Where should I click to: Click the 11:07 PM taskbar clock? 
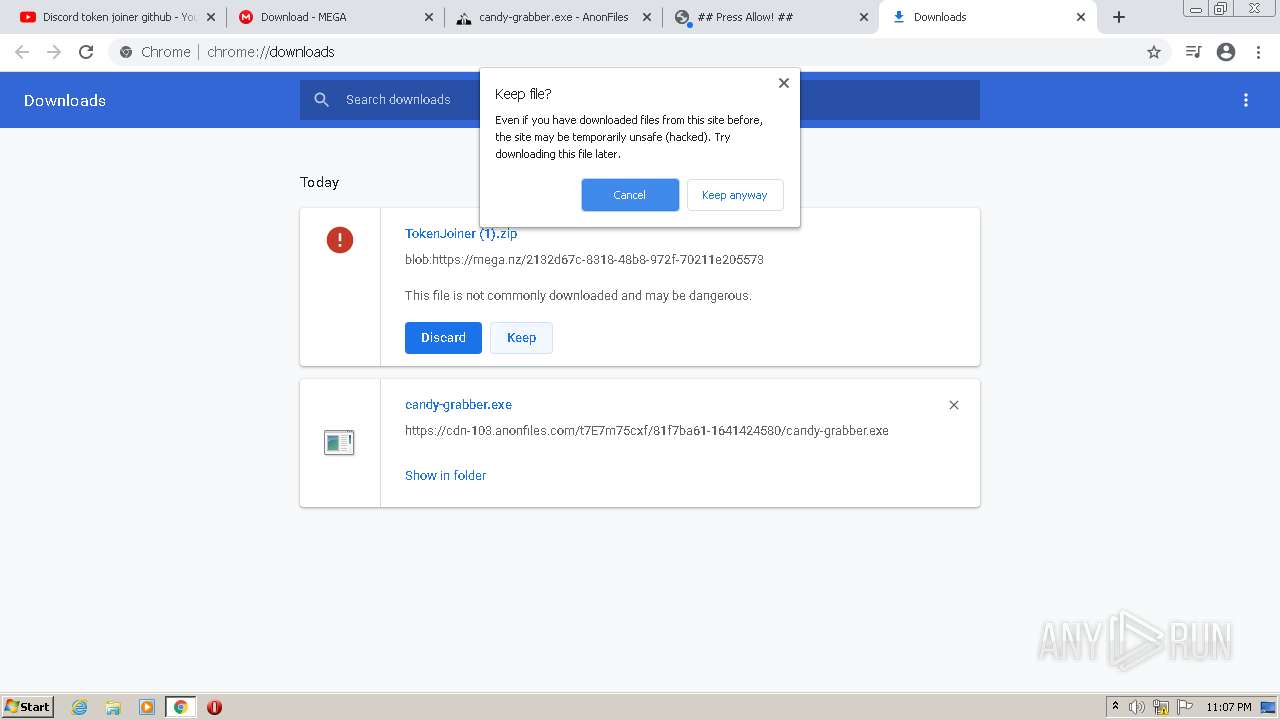pyautogui.click(x=1228, y=707)
